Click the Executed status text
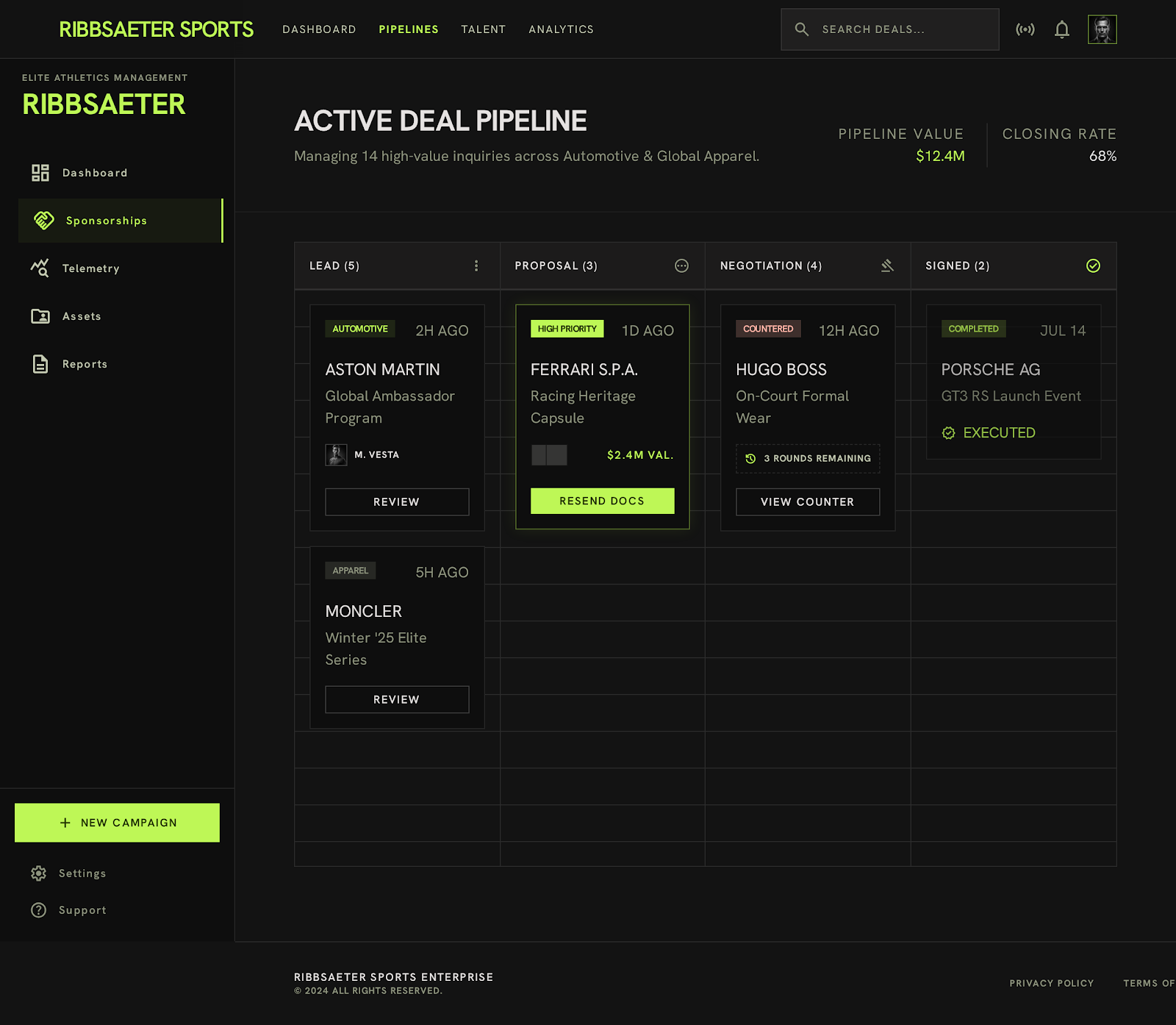 pos(1000,433)
